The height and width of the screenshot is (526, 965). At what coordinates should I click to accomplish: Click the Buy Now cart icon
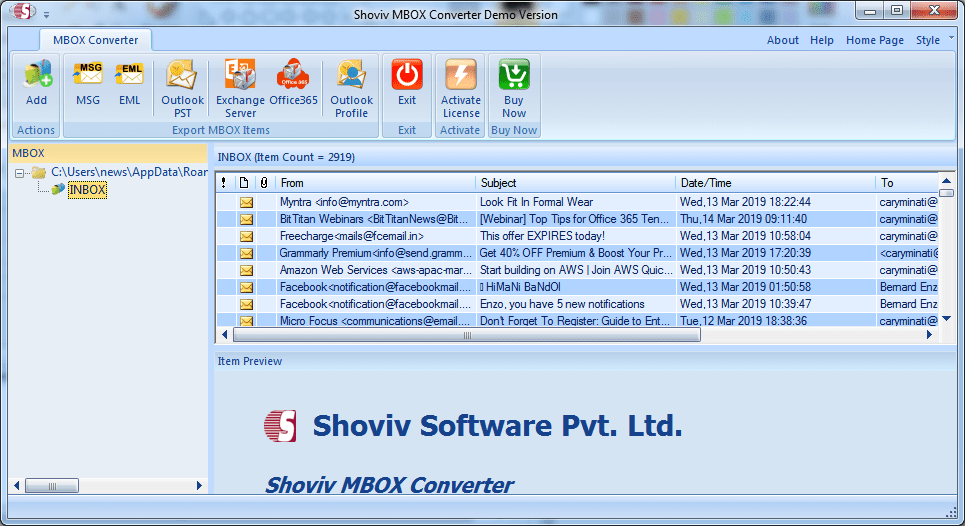pyautogui.click(x=514, y=74)
